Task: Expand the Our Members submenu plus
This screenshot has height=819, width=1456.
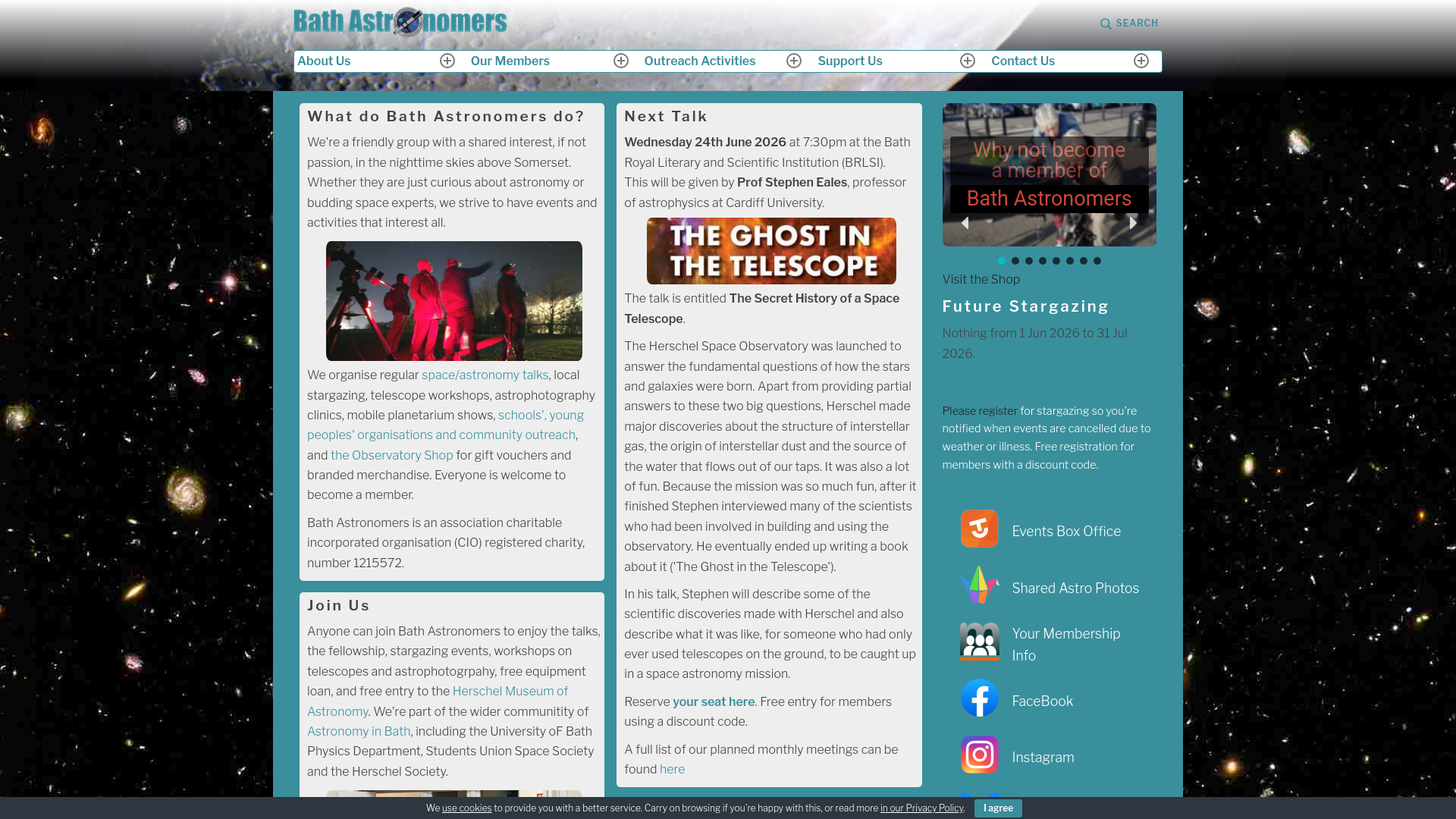Action: click(x=621, y=61)
